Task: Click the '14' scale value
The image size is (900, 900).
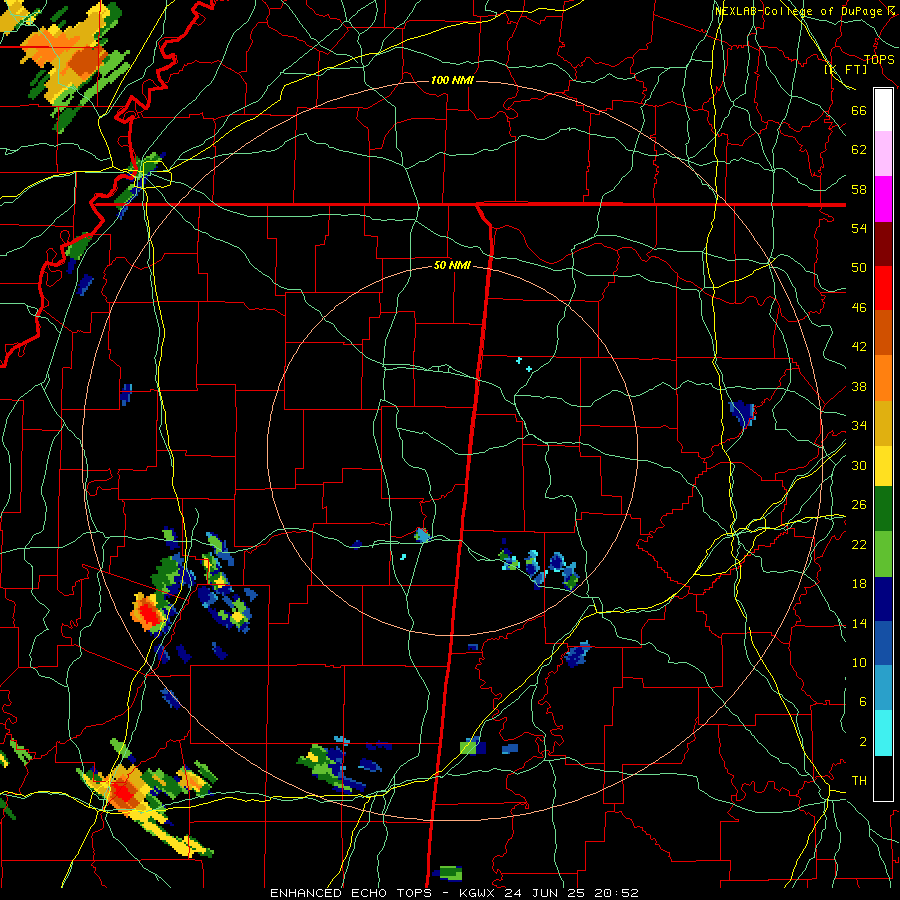Action: 859,623
